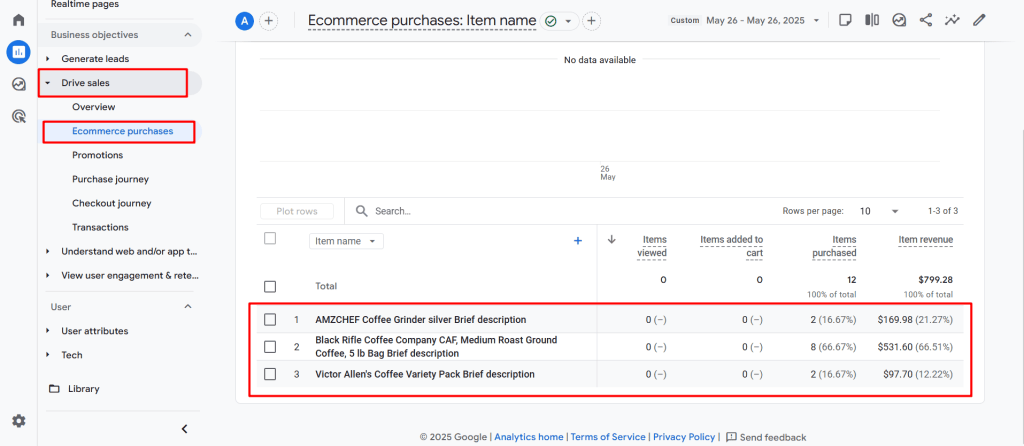Collapse the Drive sales group
The width and height of the screenshot is (1024, 446).
click(x=48, y=83)
